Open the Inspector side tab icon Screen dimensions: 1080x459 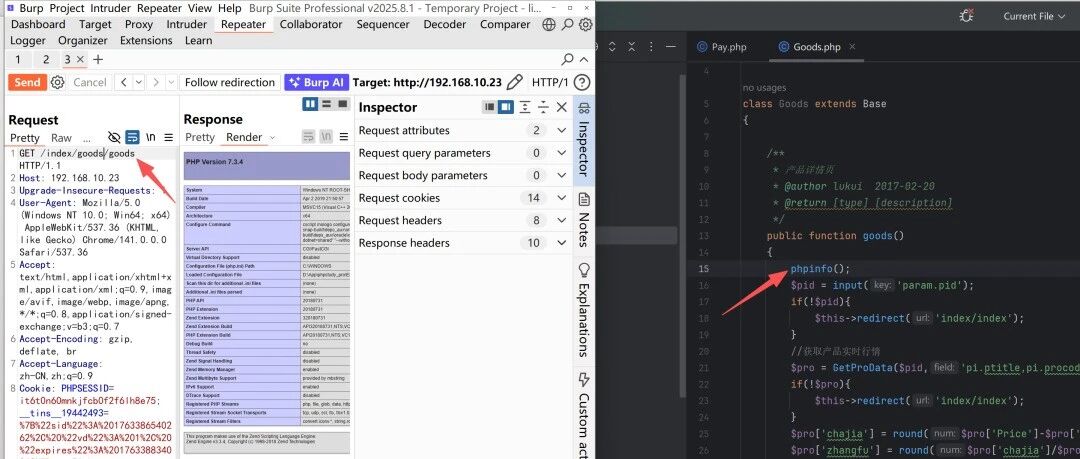tap(584, 108)
